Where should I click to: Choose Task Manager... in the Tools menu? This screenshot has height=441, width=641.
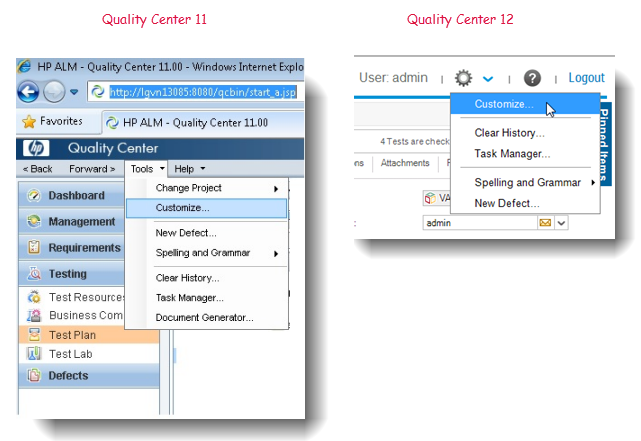tap(206, 298)
